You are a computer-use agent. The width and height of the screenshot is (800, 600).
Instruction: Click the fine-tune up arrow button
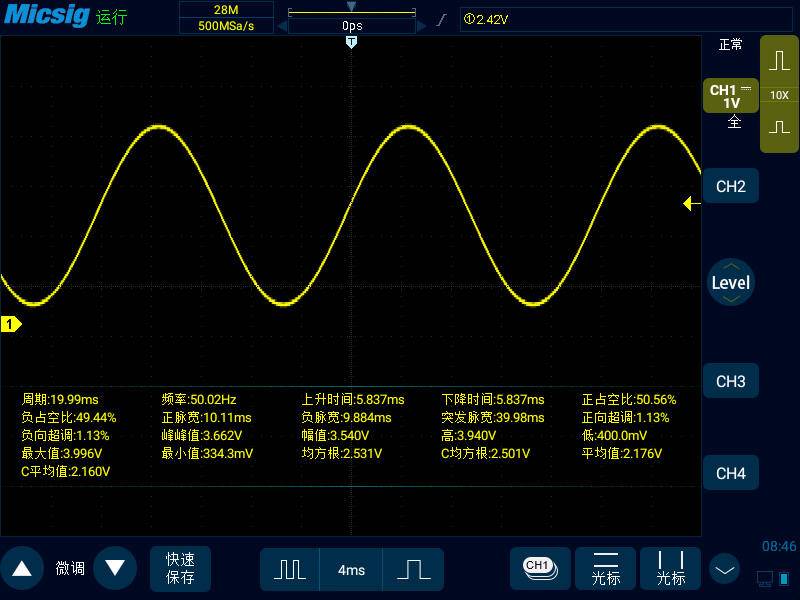click(22, 568)
